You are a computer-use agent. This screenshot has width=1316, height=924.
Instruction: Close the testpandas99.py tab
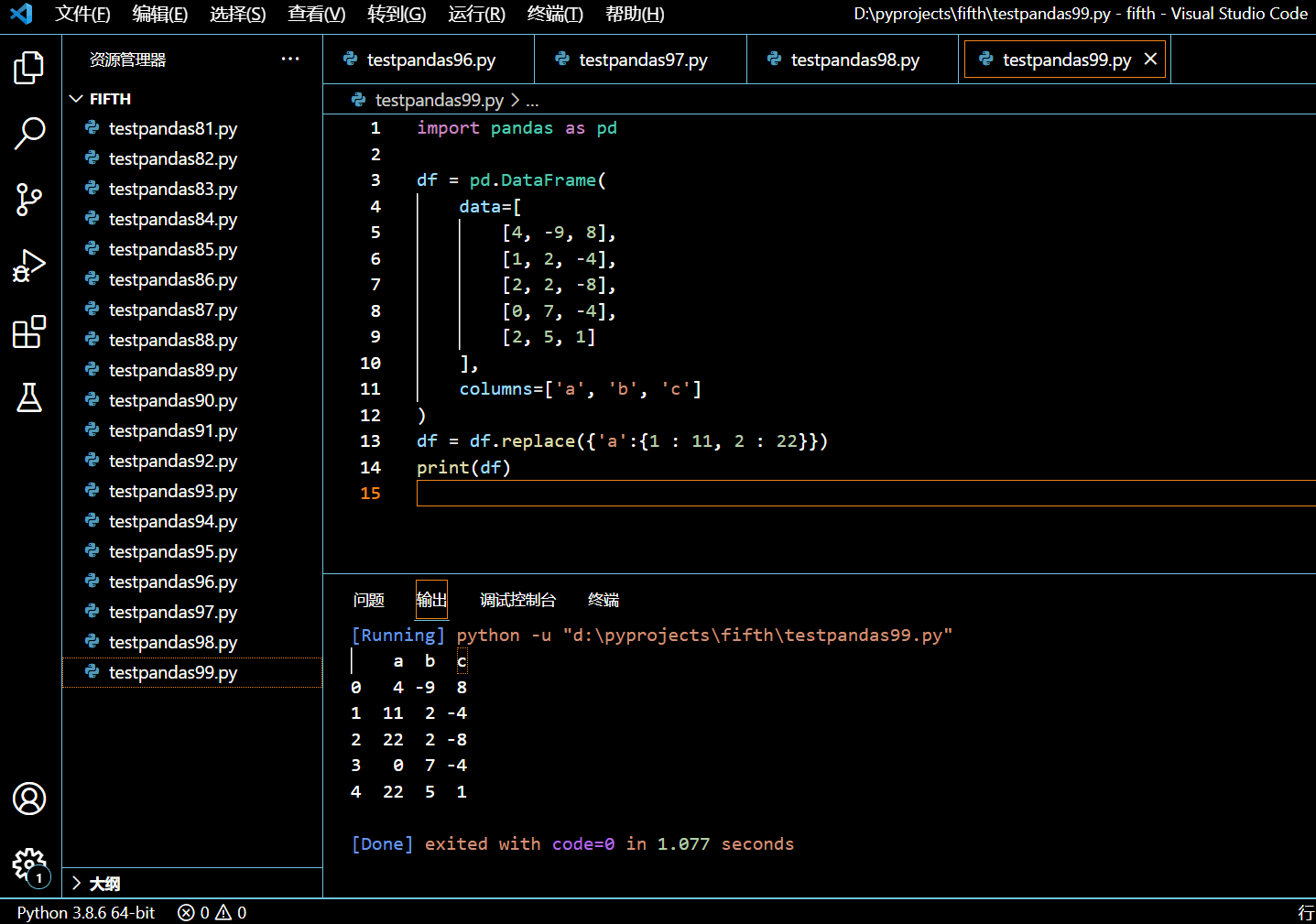coord(1150,60)
